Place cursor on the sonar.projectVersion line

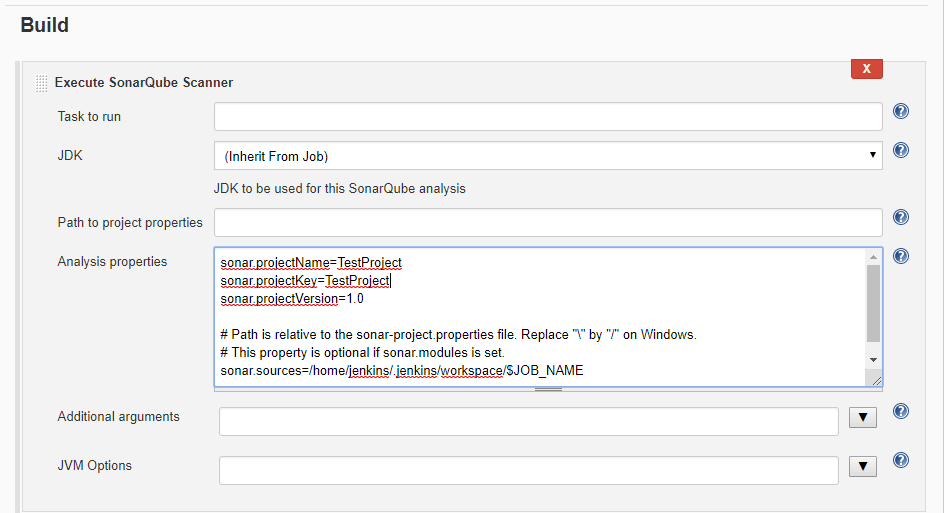[292, 299]
